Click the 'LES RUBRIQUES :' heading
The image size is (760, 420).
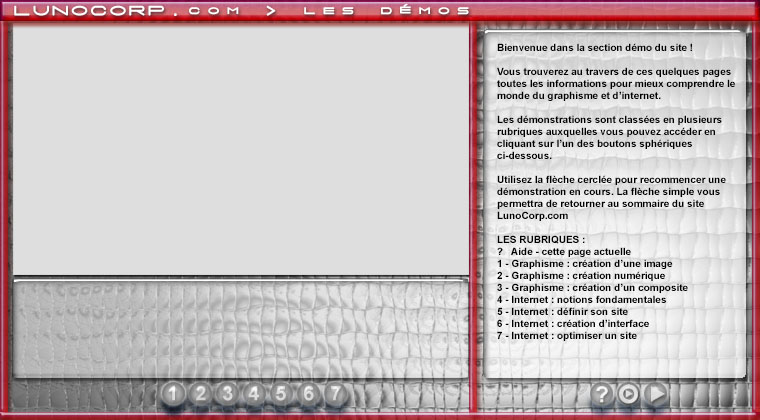tap(541, 240)
